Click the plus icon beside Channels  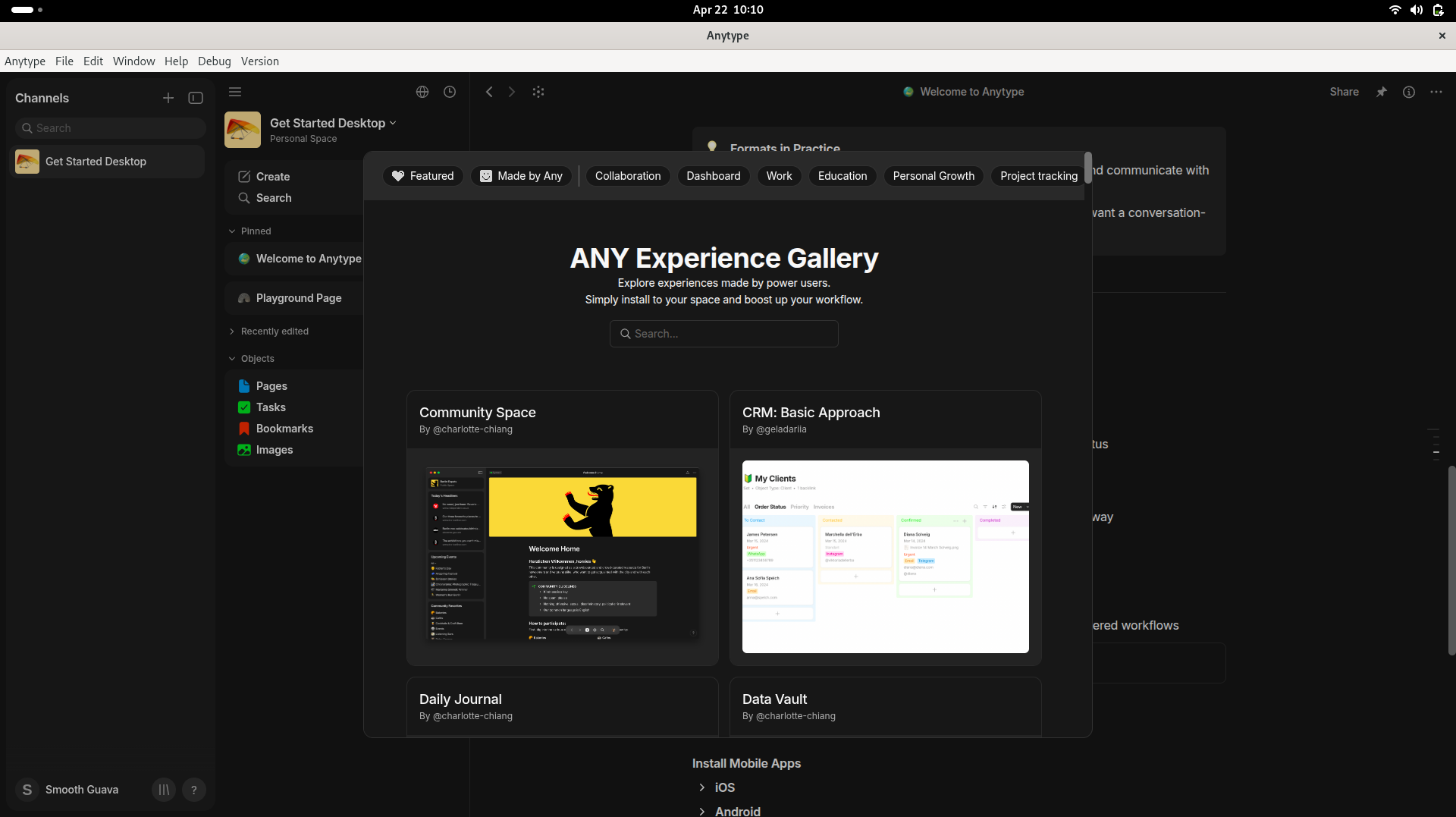click(168, 98)
